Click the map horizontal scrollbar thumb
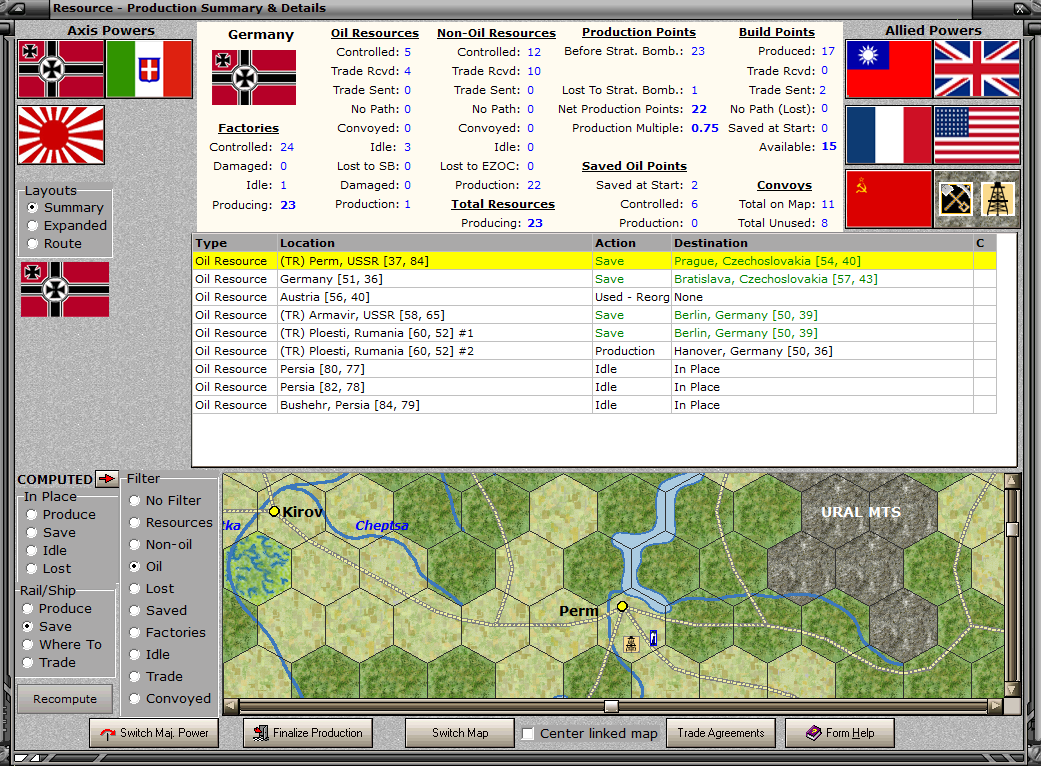Viewport: 1041px width, 766px height. tap(611, 706)
